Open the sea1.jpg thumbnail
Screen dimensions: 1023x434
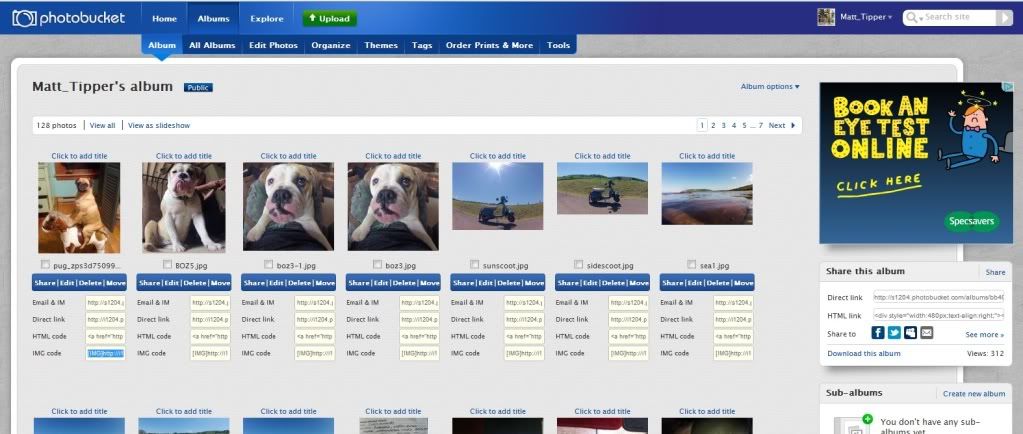click(707, 194)
